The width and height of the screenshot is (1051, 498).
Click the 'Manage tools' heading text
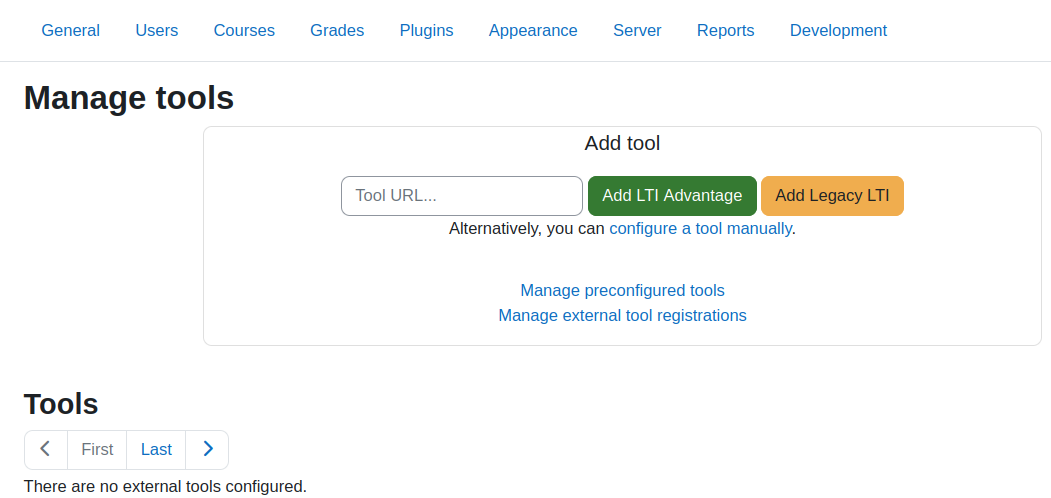coord(129,98)
